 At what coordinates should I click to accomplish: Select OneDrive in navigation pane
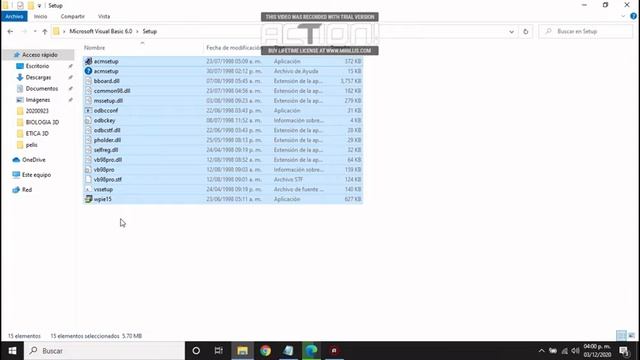point(33,160)
